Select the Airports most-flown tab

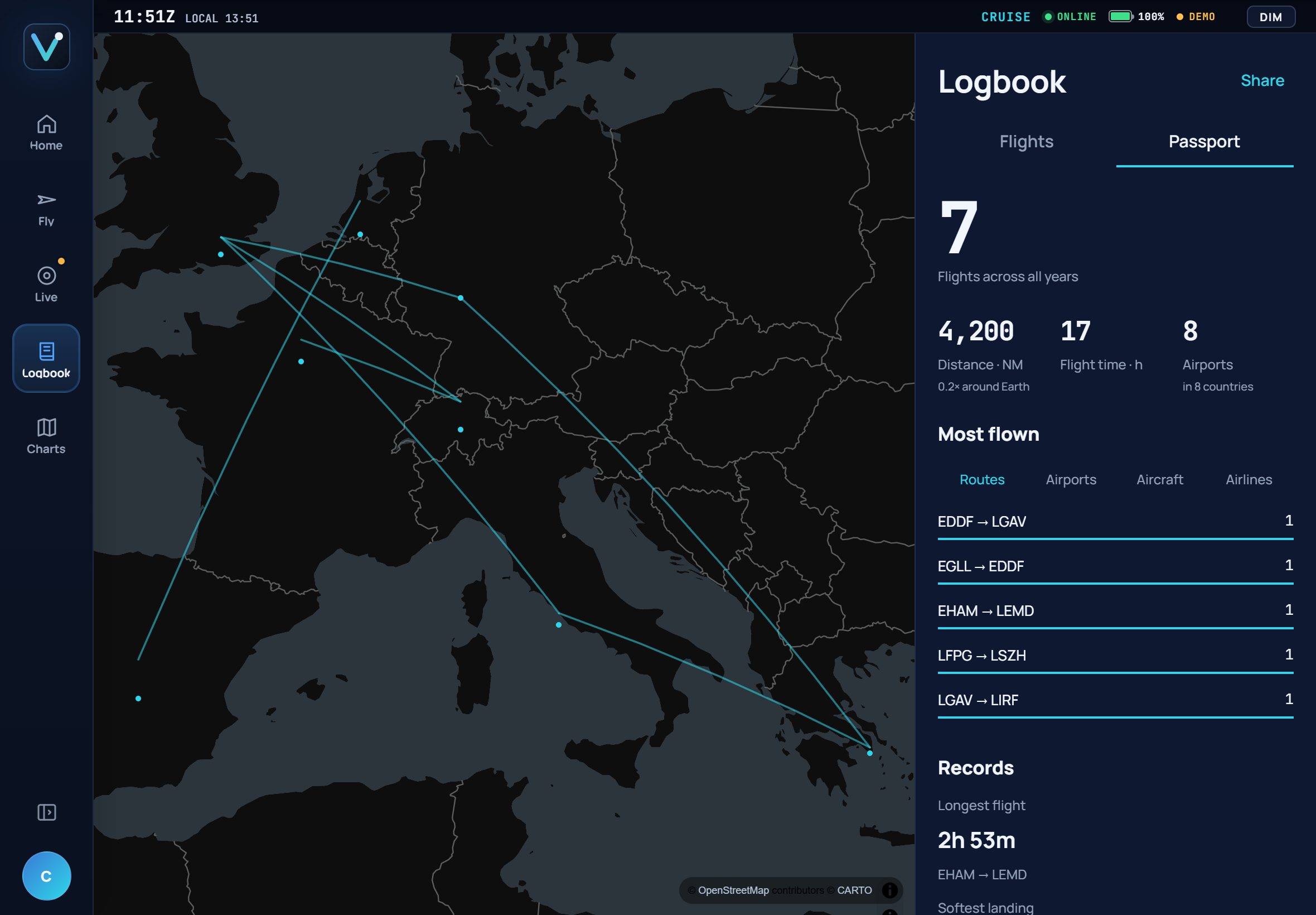(1071, 479)
